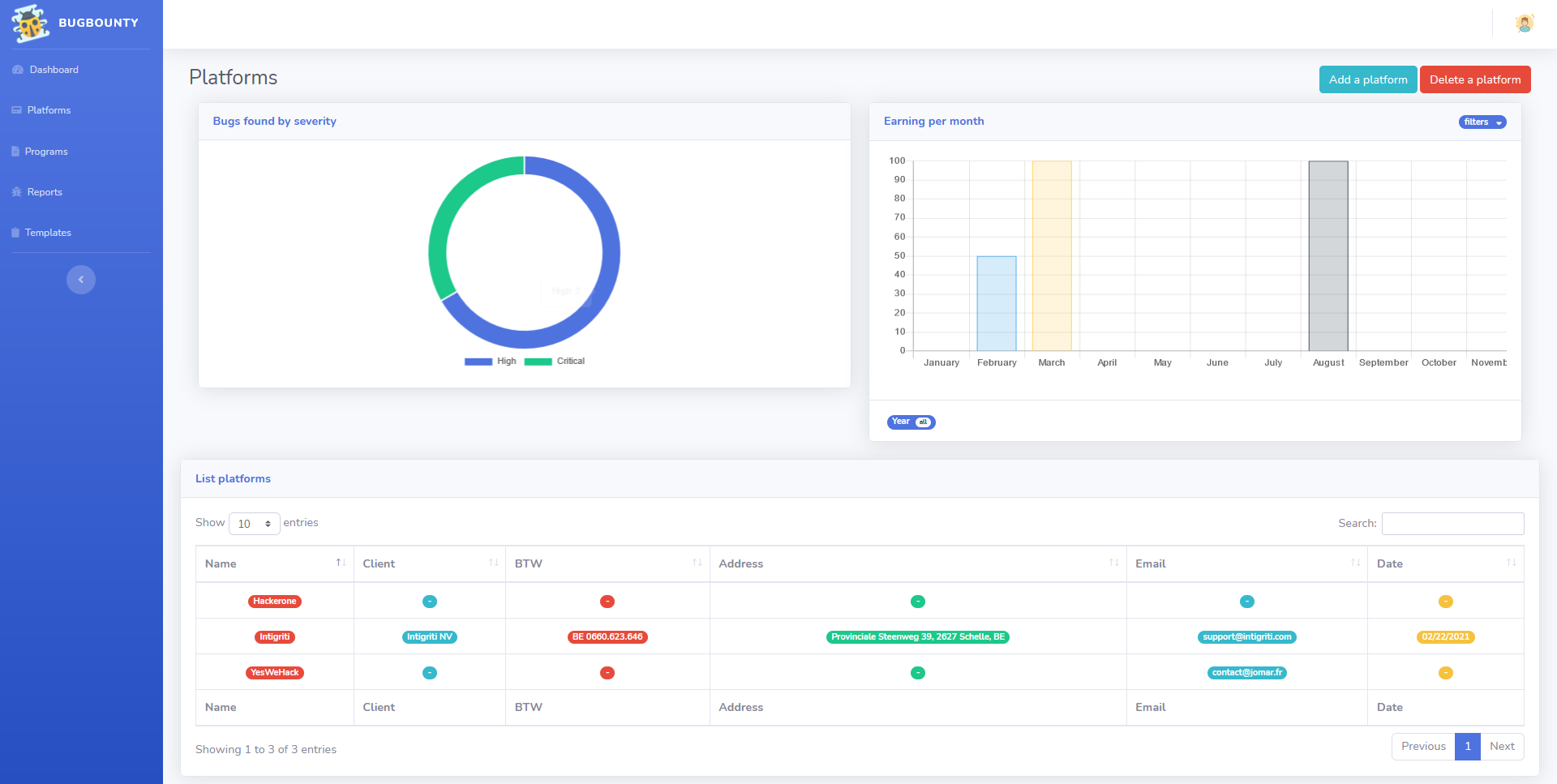Go to Dashboard in the sidebar
Viewport: 1557px width, 784px height.
click(x=54, y=70)
